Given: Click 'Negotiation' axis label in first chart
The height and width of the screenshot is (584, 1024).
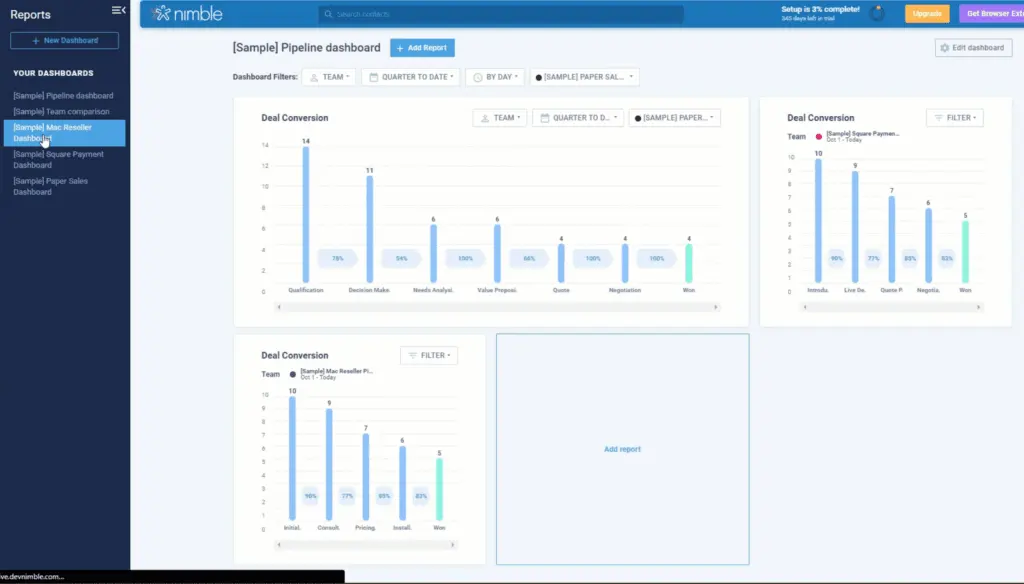Looking at the screenshot, I should coord(625,290).
